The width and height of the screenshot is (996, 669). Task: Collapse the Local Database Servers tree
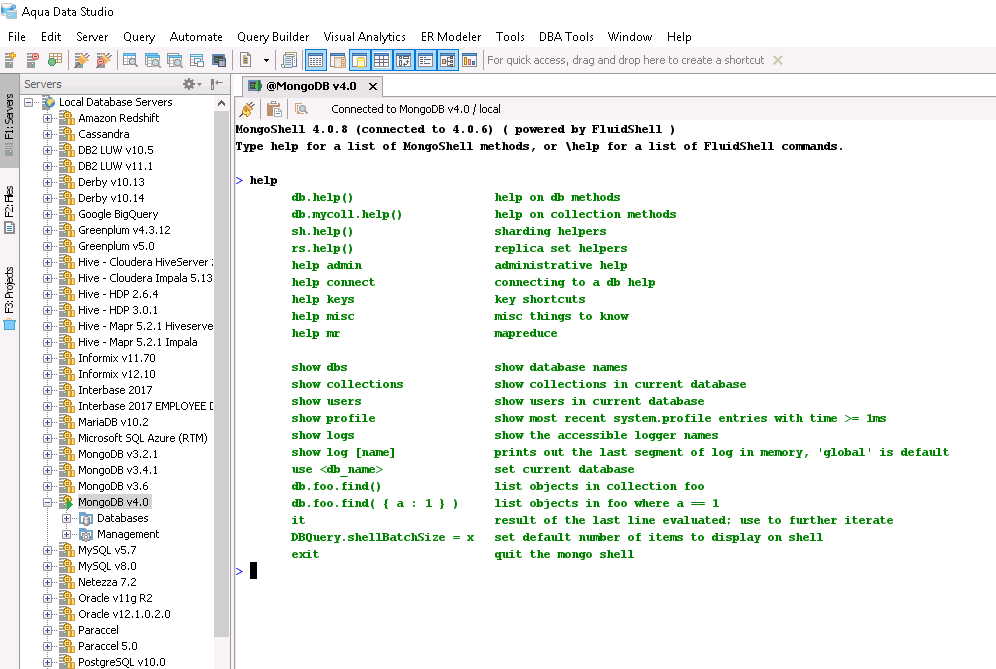(x=30, y=102)
